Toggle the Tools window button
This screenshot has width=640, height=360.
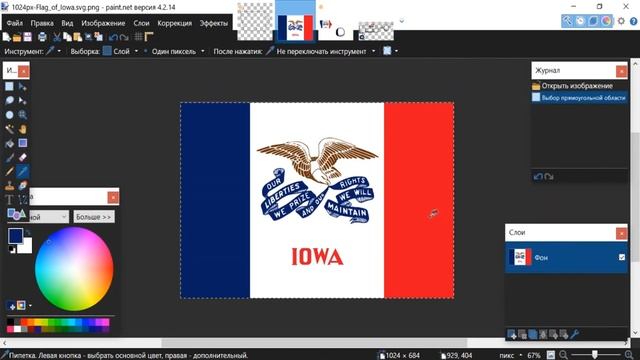click(567, 21)
